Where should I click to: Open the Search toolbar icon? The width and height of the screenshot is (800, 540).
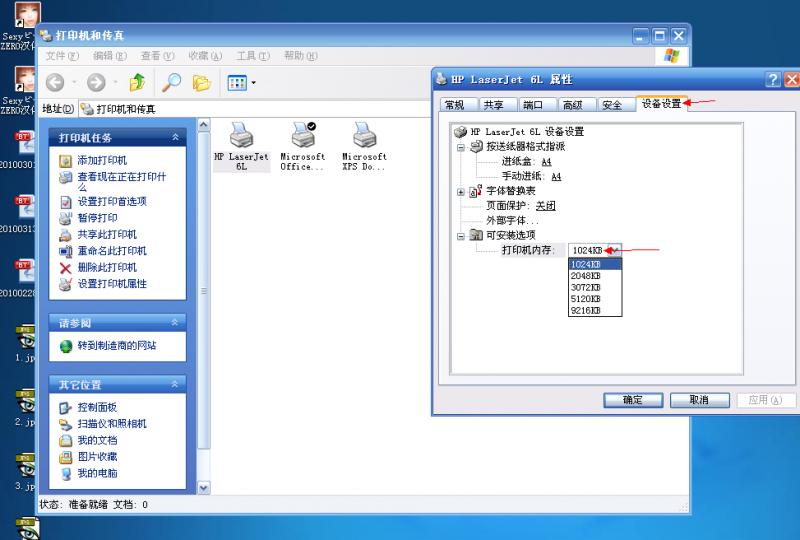[172, 83]
